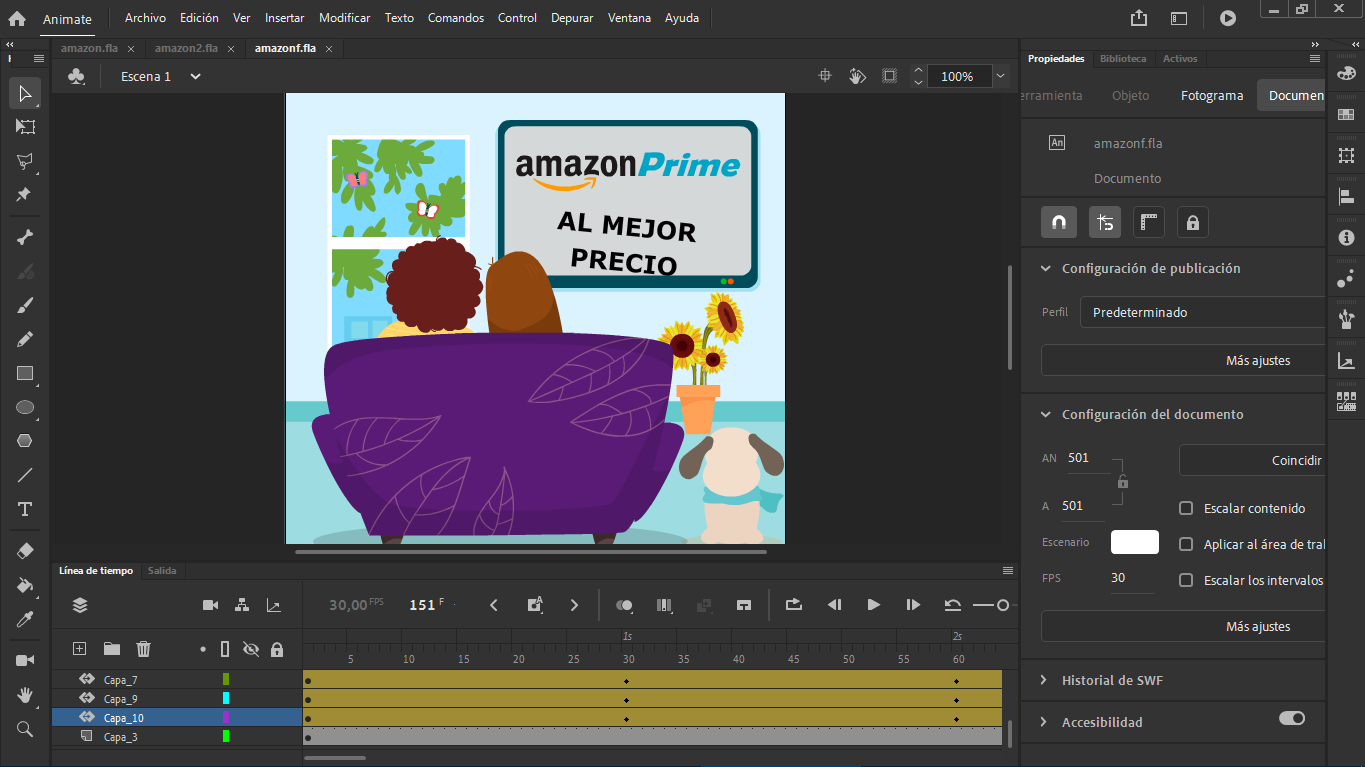Expand the Accesibilidad section
Viewport: 1365px width, 767px height.
click(x=1046, y=722)
